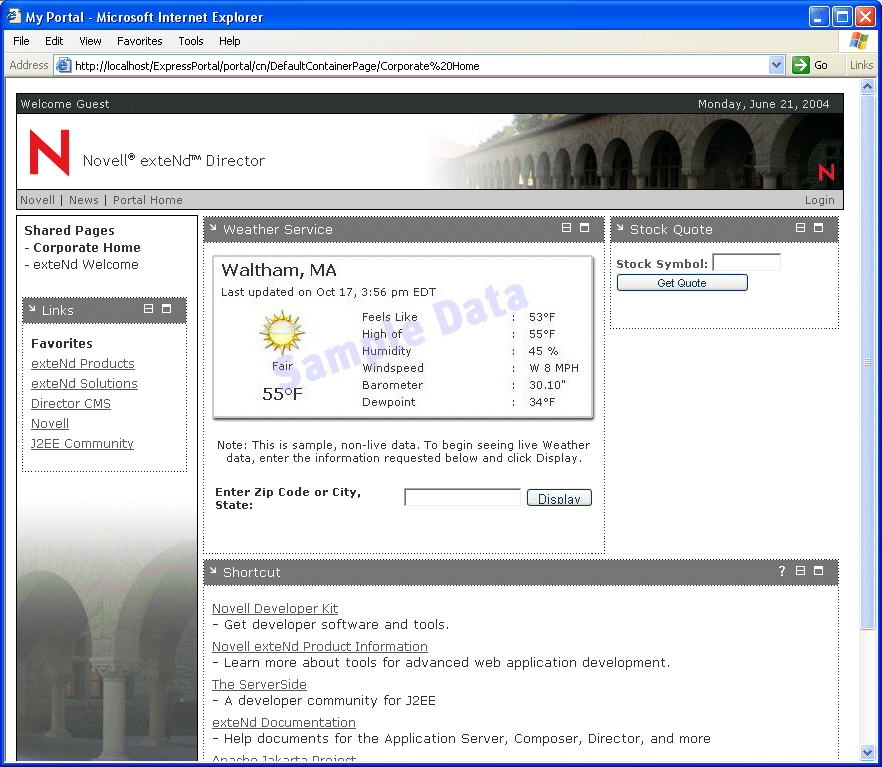This screenshot has width=882, height=767.
Task: Click the Get Quote button
Action: 682,283
